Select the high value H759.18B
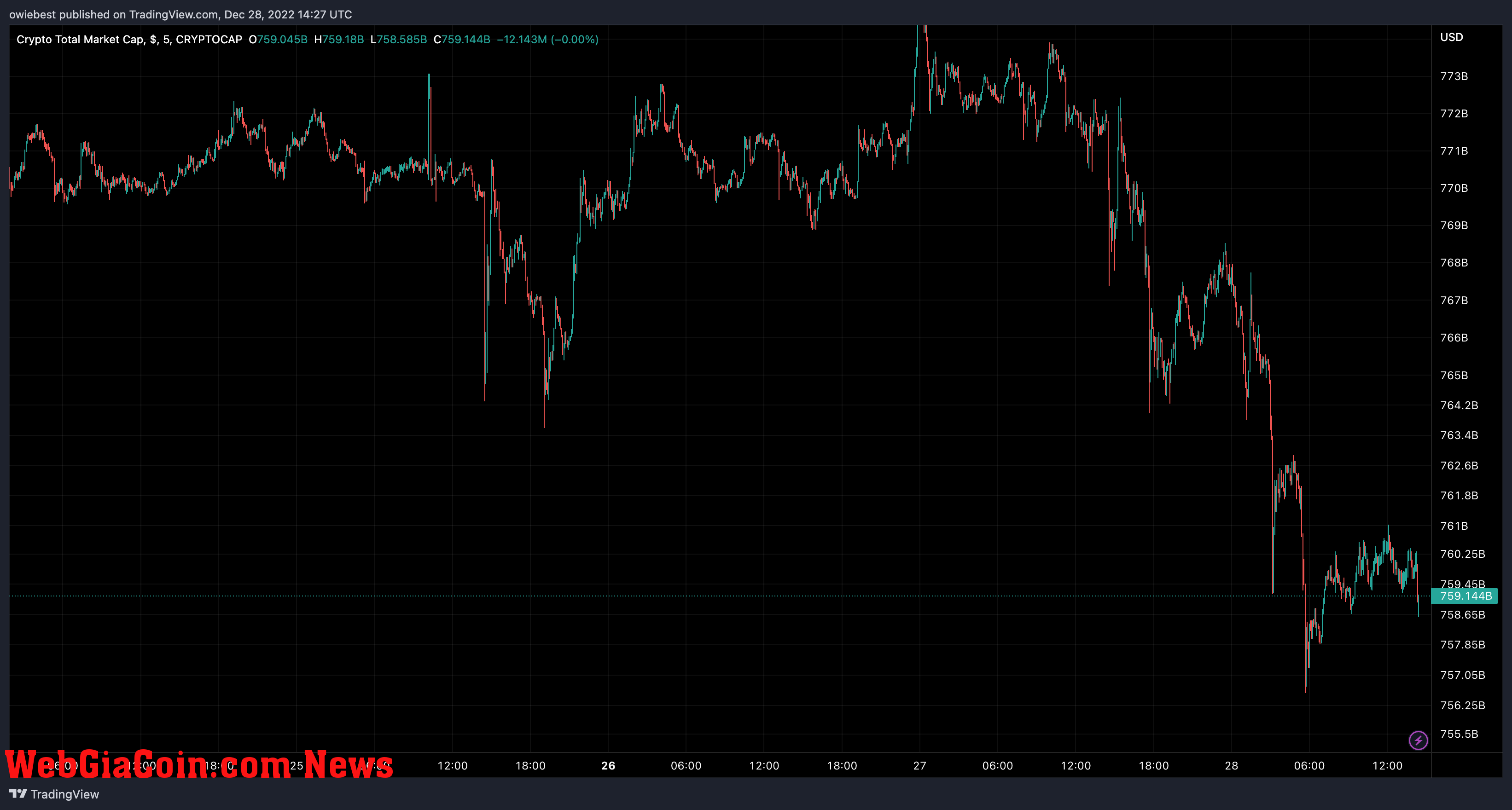This screenshot has height=810, width=1512. tap(339, 39)
